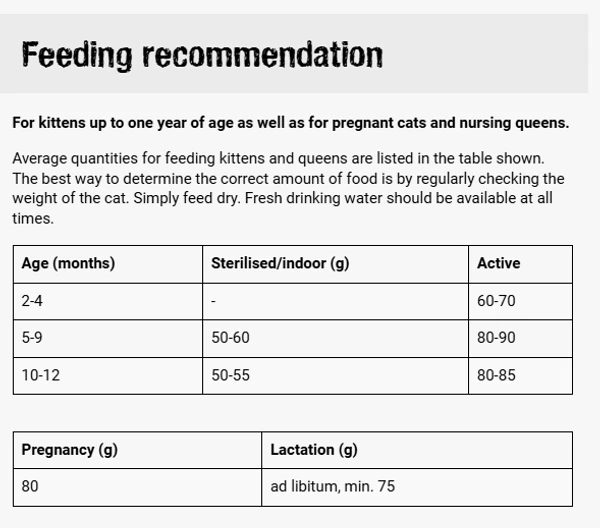Screen dimensions: 600x528
Task: Select the pregnancy amount cell showing 80
Action: click(30, 487)
